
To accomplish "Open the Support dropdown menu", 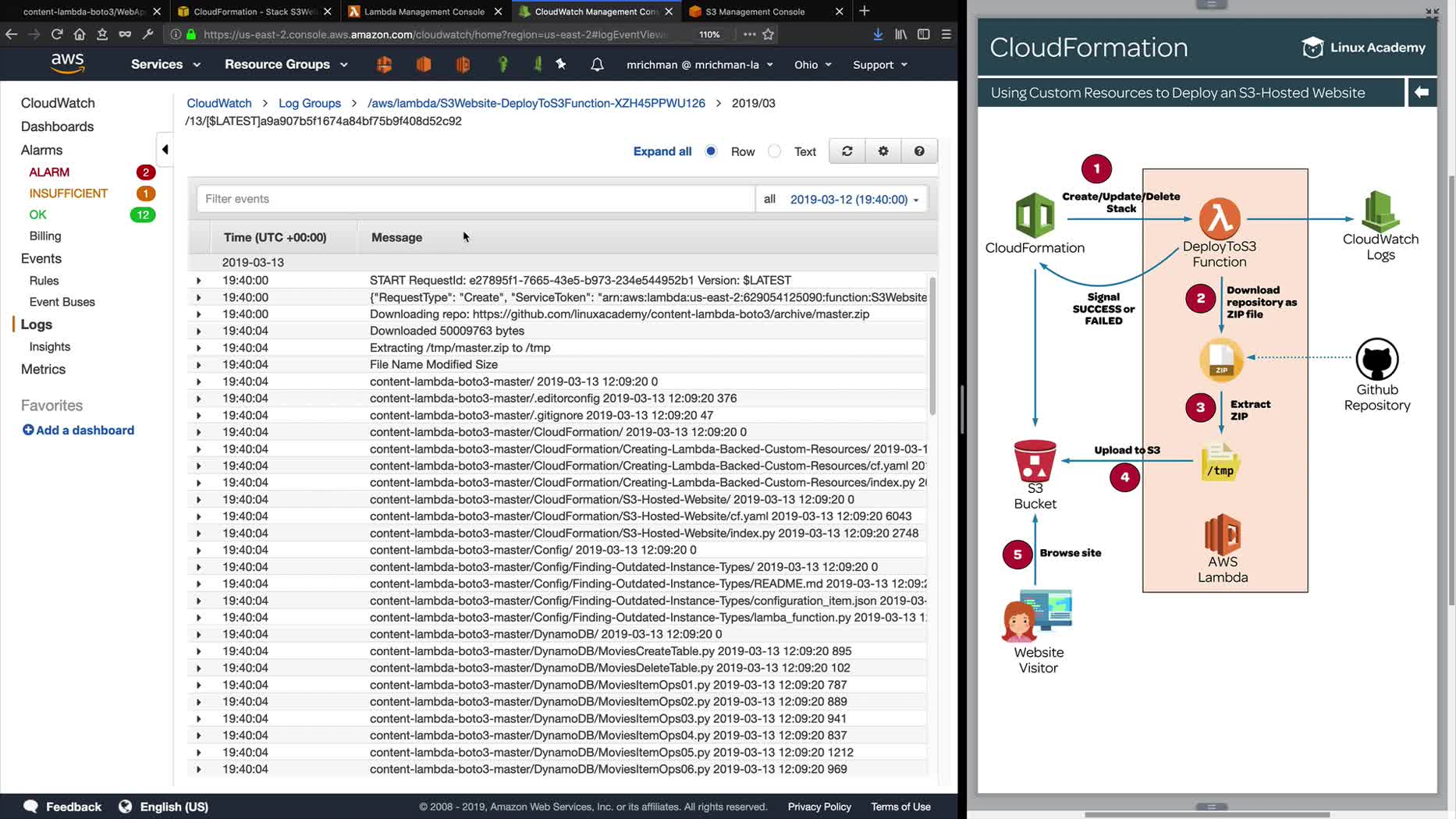I will [880, 65].
